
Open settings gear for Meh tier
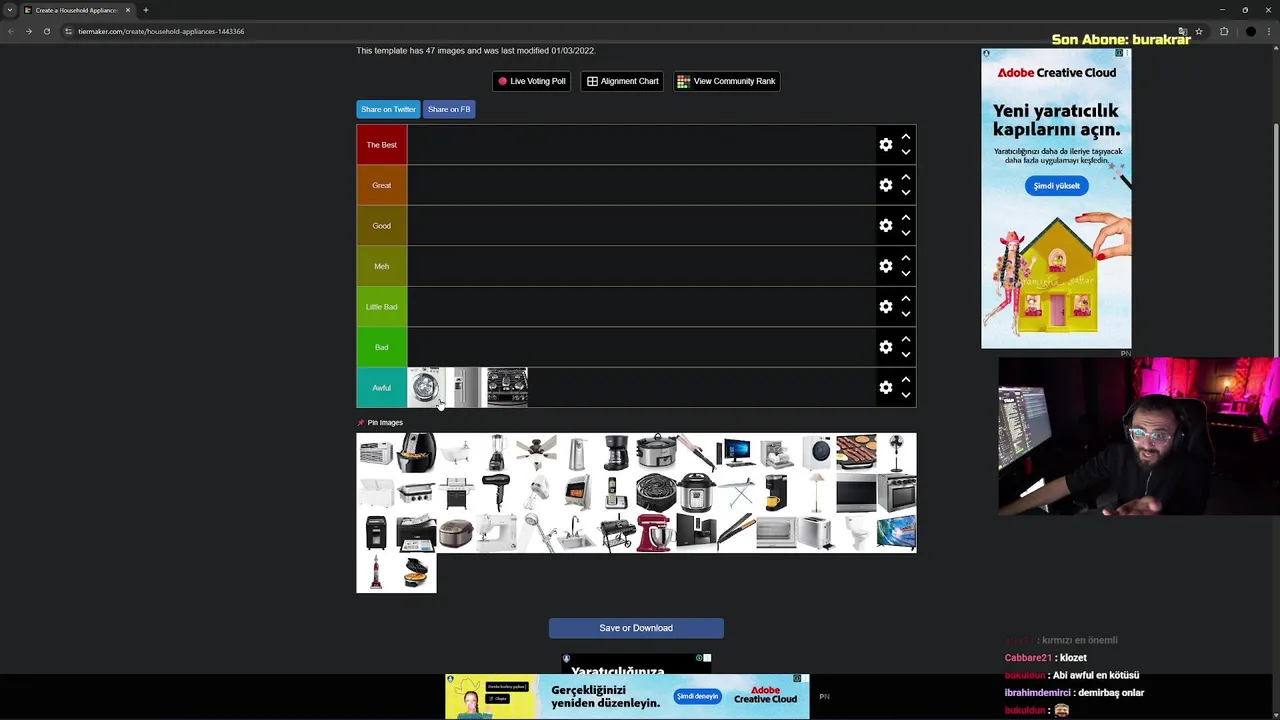(x=885, y=266)
